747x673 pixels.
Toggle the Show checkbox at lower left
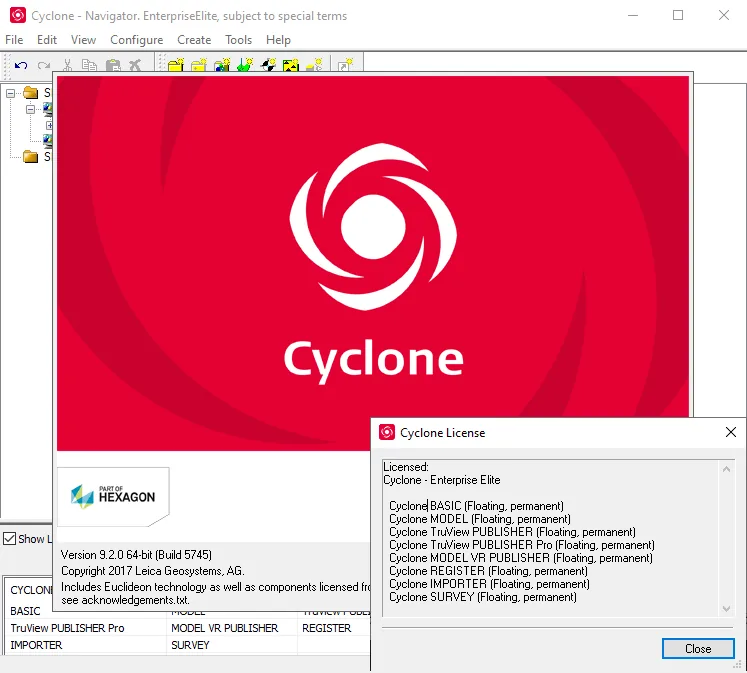coord(10,539)
